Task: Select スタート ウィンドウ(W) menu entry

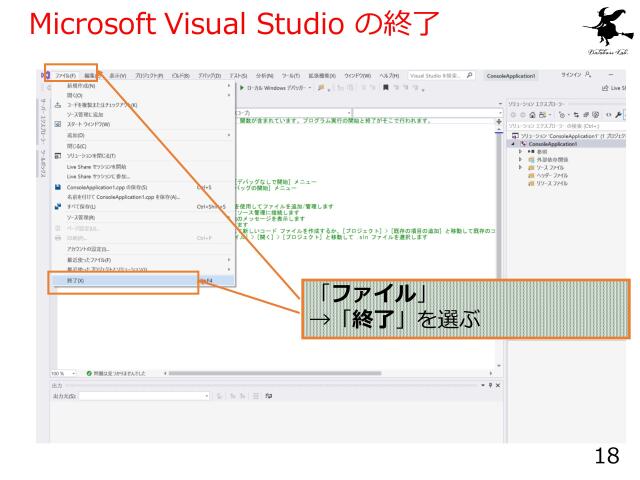Action: click(x=142, y=124)
